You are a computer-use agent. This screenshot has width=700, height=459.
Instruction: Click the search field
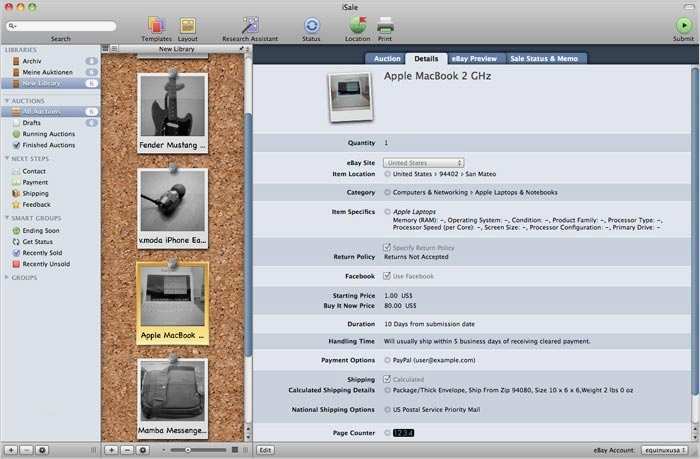click(x=61, y=26)
